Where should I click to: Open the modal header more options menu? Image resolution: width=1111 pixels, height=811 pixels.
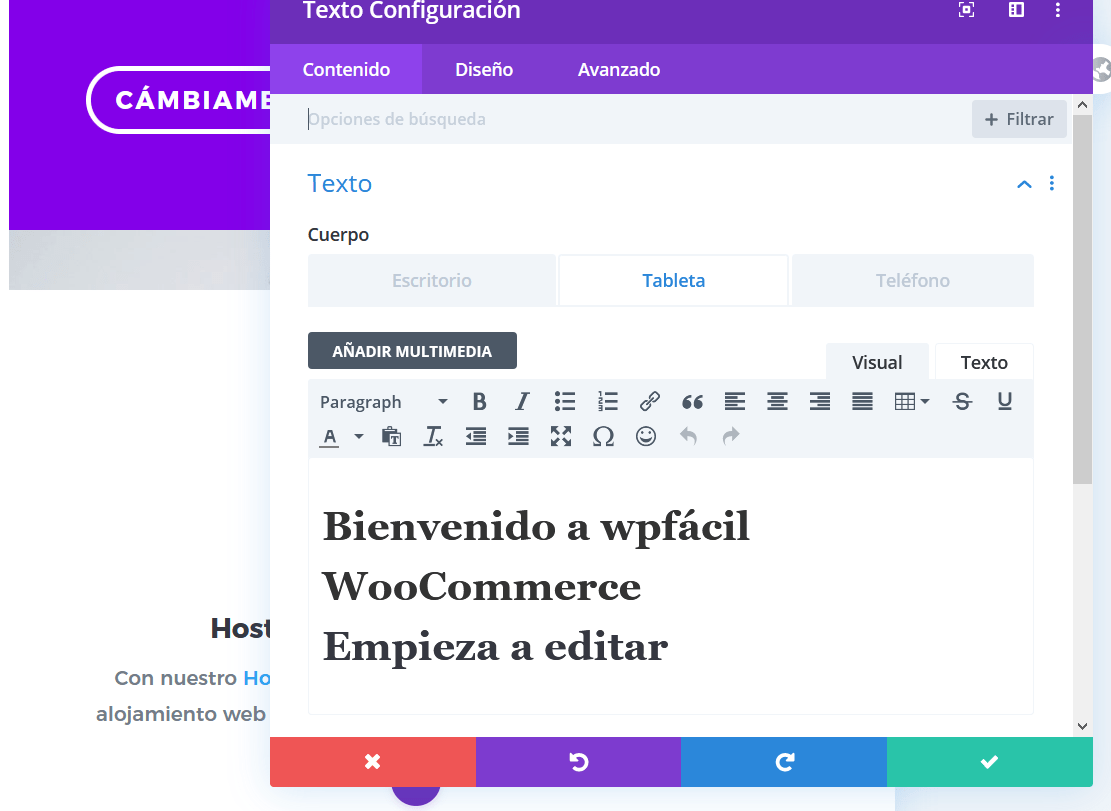tap(1058, 9)
